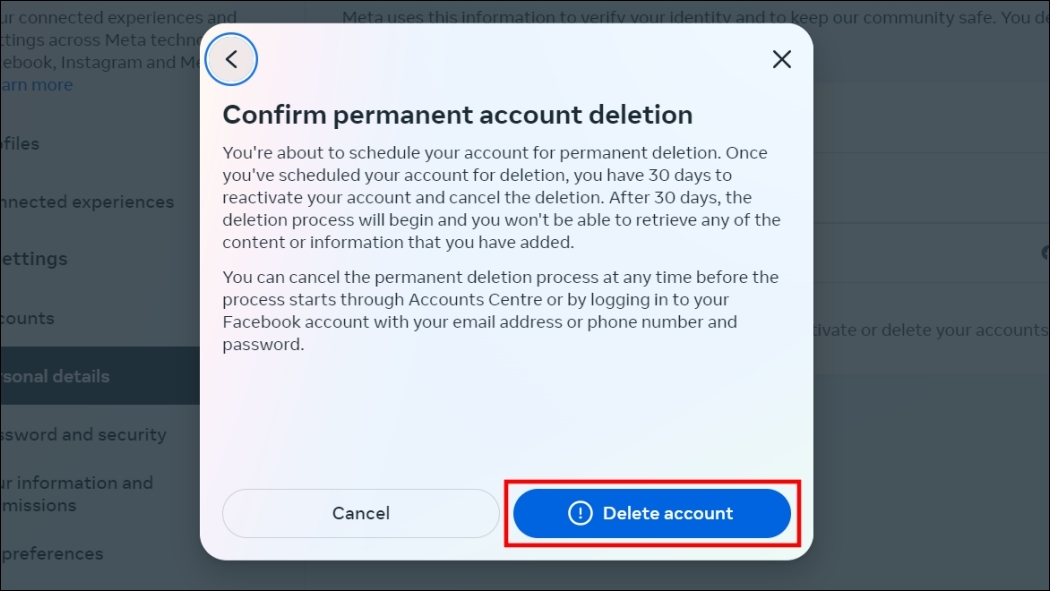
Task: Select Preferences in the sidebar
Action: (x=62, y=553)
